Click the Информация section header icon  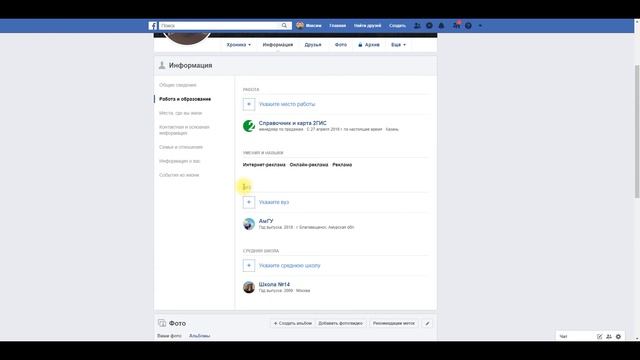162,65
